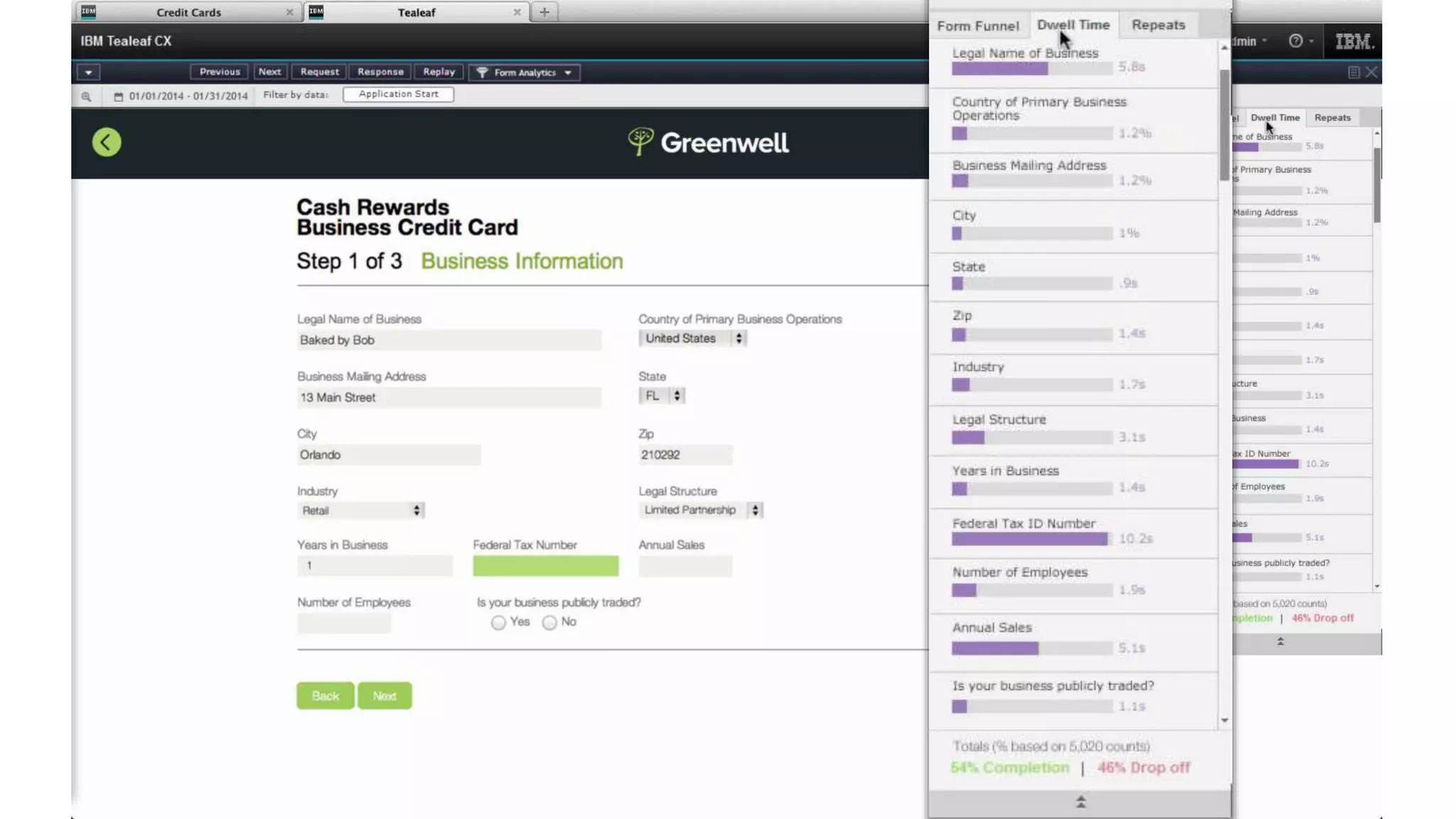Open the State FL dropdown
This screenshot has height=819, width=1456.
pyautogui.click(x=661, y=396)
